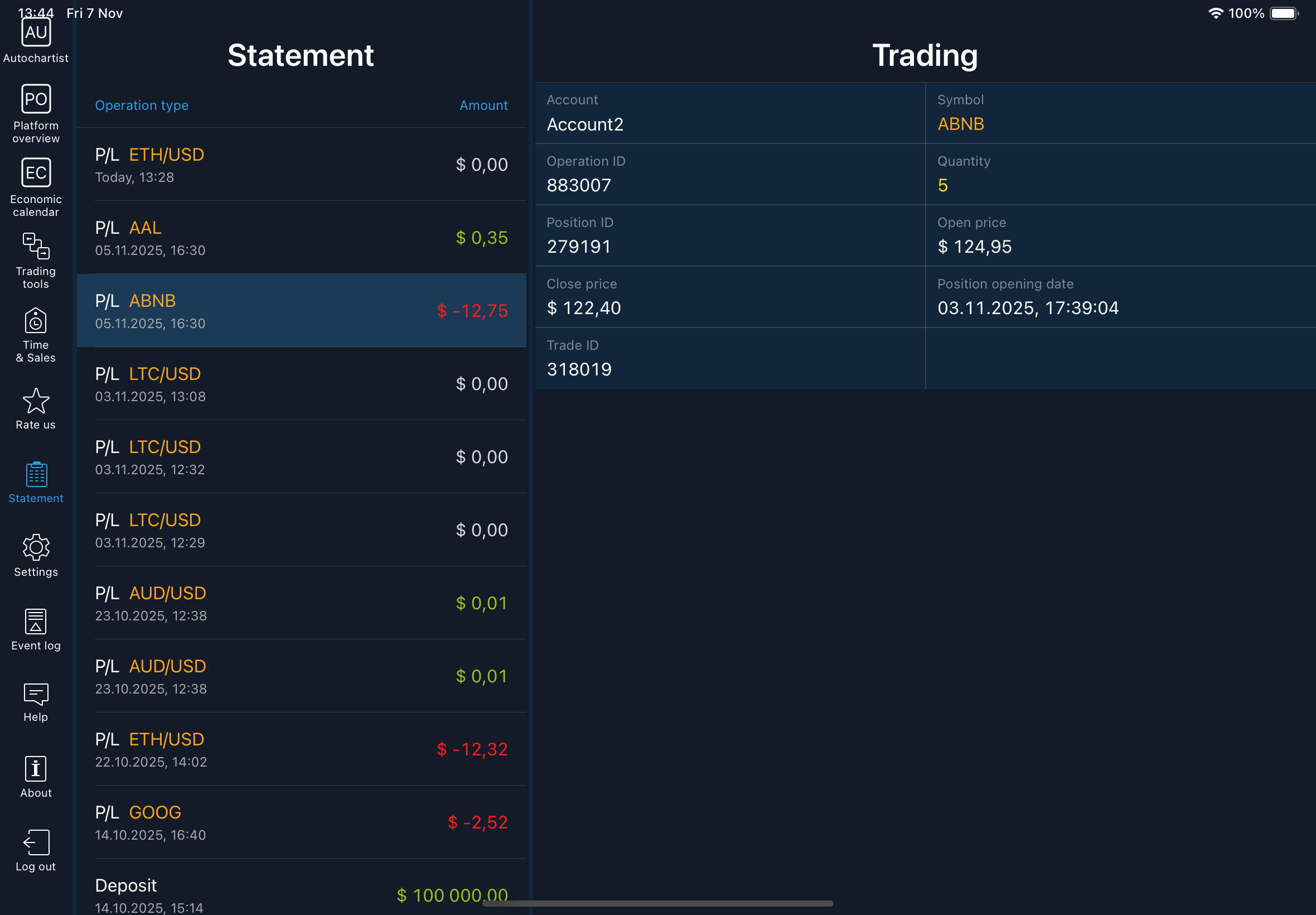1316x915 pixels.
Task: Open the ETH/USD entry from today
Action: click(x=301, y=165)
